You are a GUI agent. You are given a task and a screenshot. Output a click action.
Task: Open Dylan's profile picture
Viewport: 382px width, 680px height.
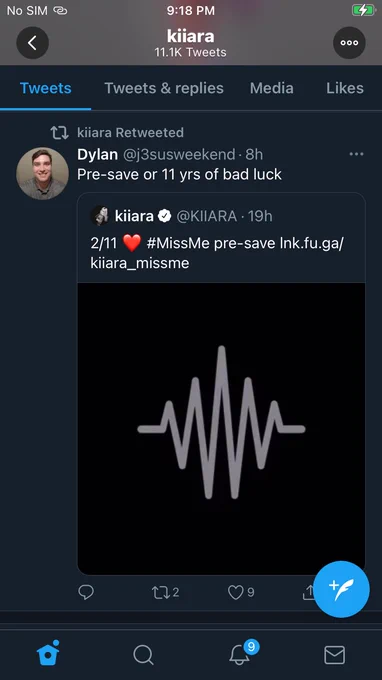pyautogui.click(x=42, y=173)
